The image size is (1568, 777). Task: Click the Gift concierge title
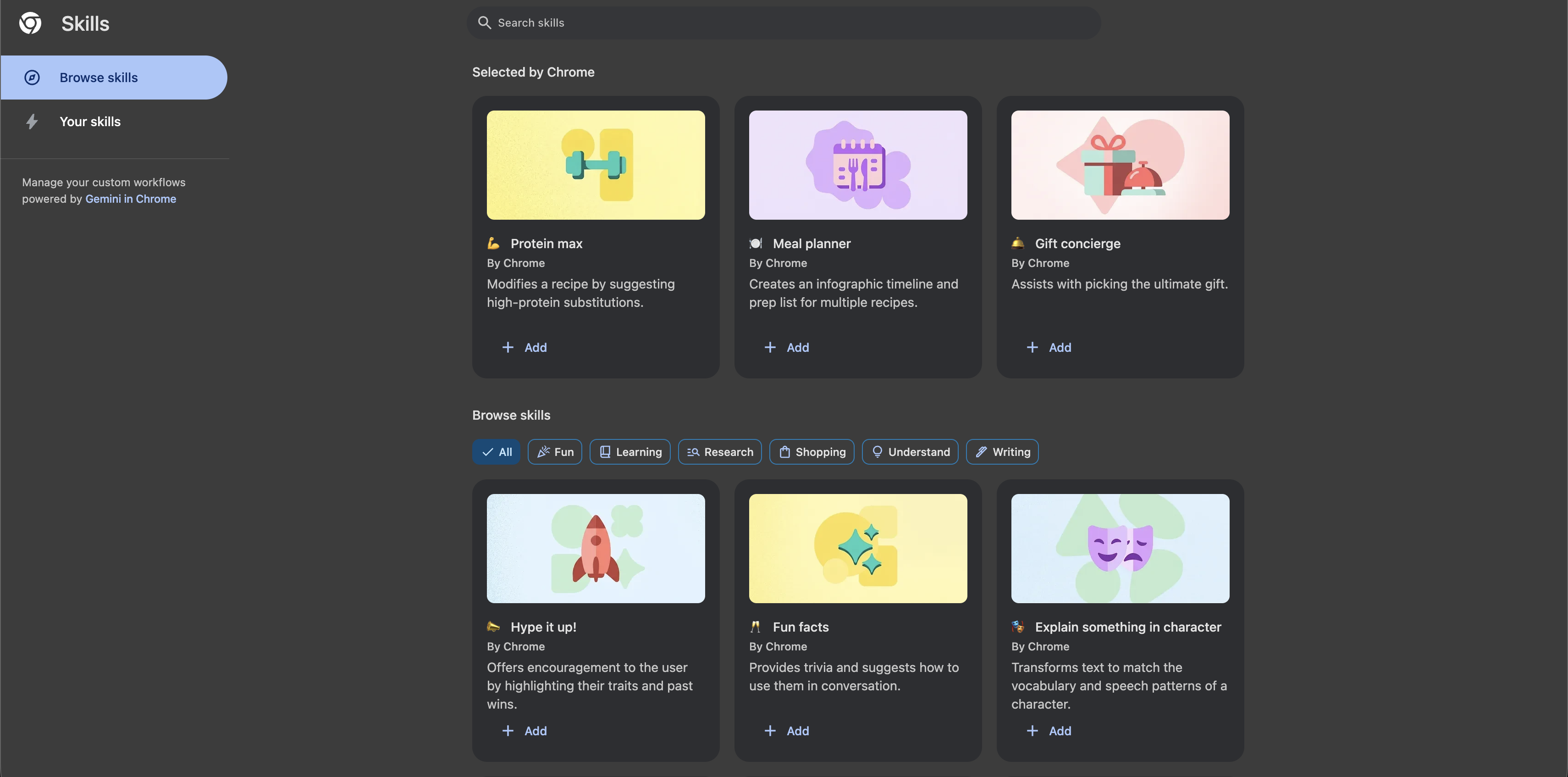click(x=1078, y=244)
